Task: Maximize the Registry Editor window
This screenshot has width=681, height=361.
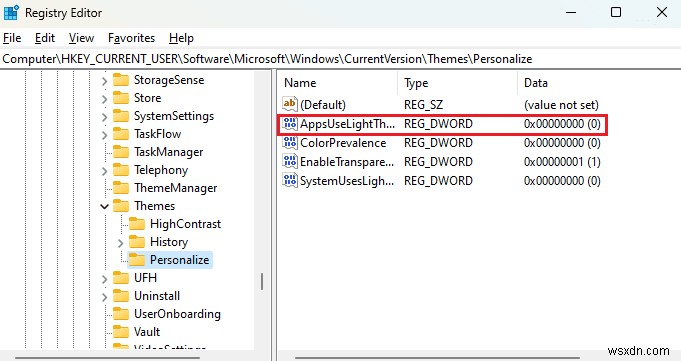Action: click(616, 13)
